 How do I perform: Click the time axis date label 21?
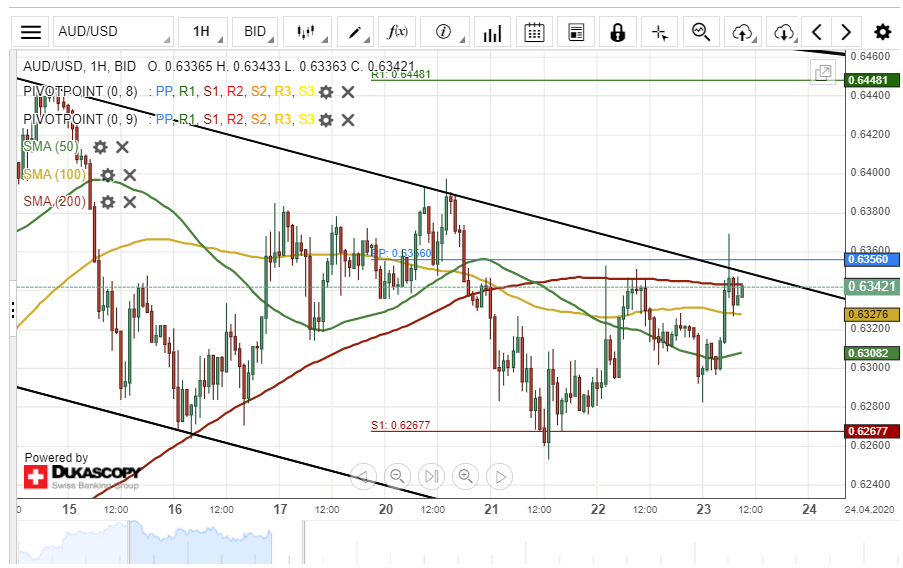[491, 509]
